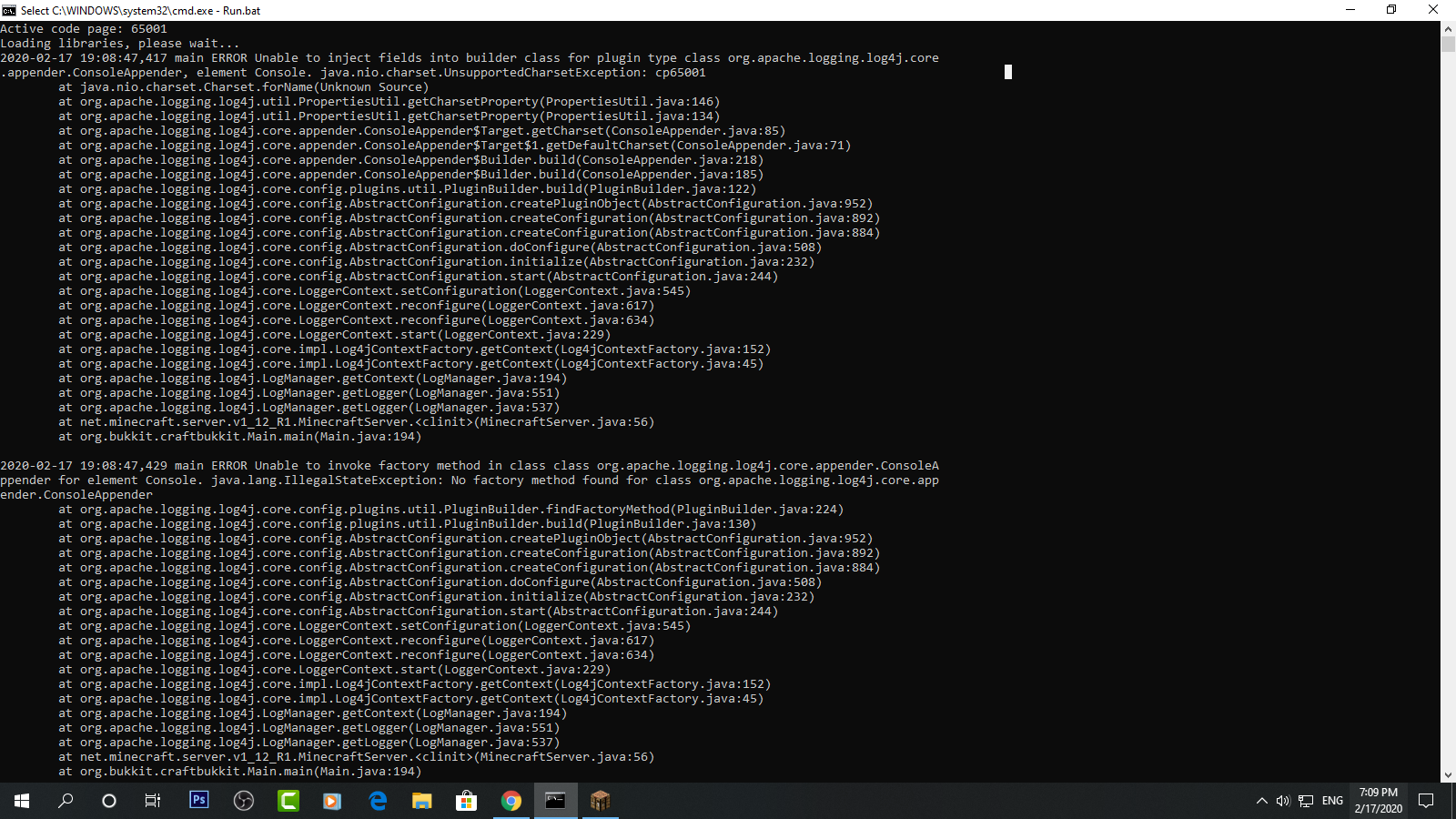
Task: Launch Photoshop from the taskbar
Action: (198, 801)
